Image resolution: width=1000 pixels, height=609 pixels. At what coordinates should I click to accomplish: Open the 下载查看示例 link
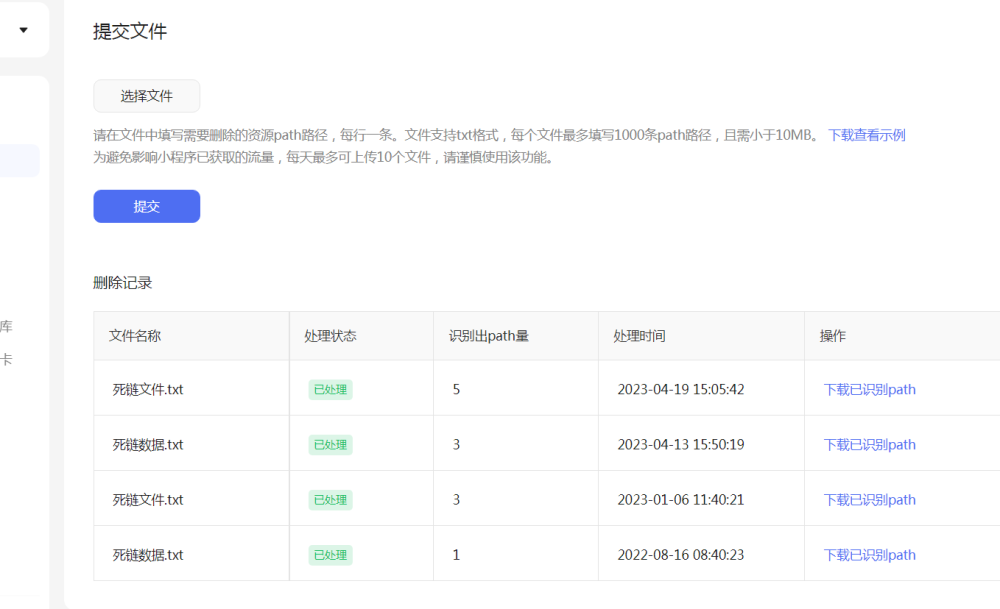[866, 135]
